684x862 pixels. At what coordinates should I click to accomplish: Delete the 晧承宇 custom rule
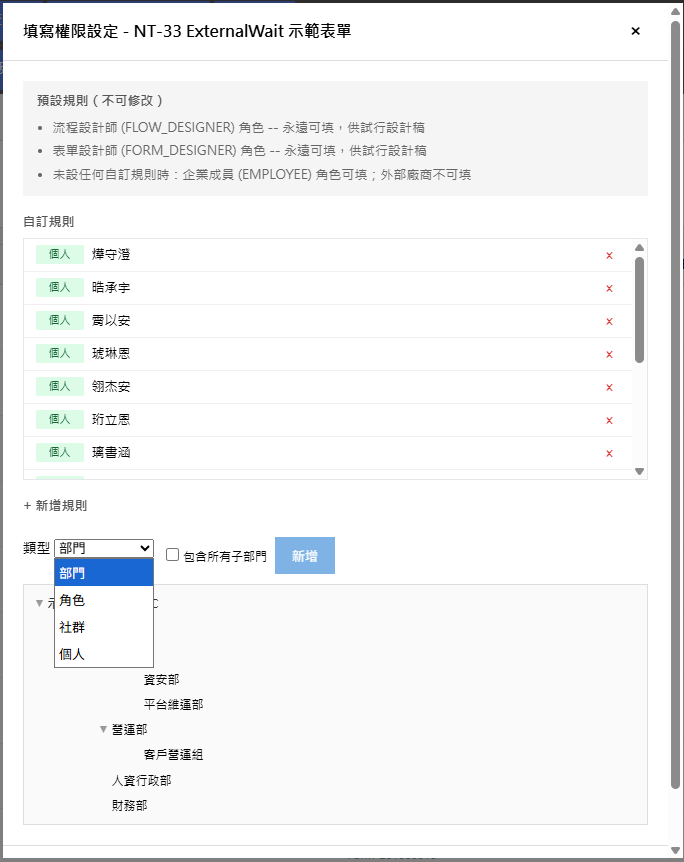point(609,288)
